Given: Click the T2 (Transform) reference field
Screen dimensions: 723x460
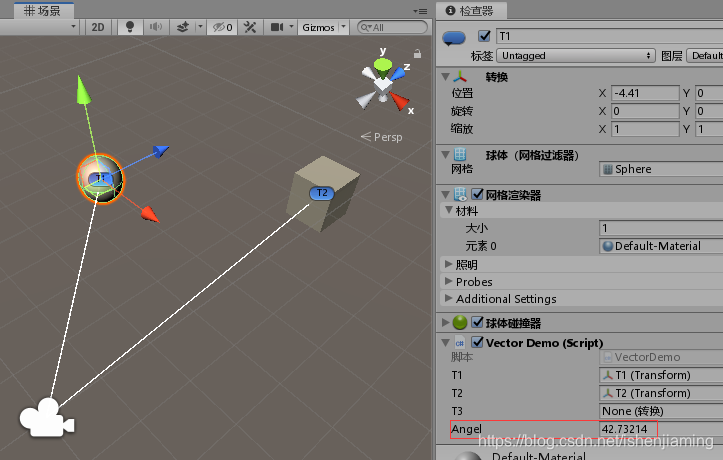Looking at the screenshot, I should [x=661, y=393].
